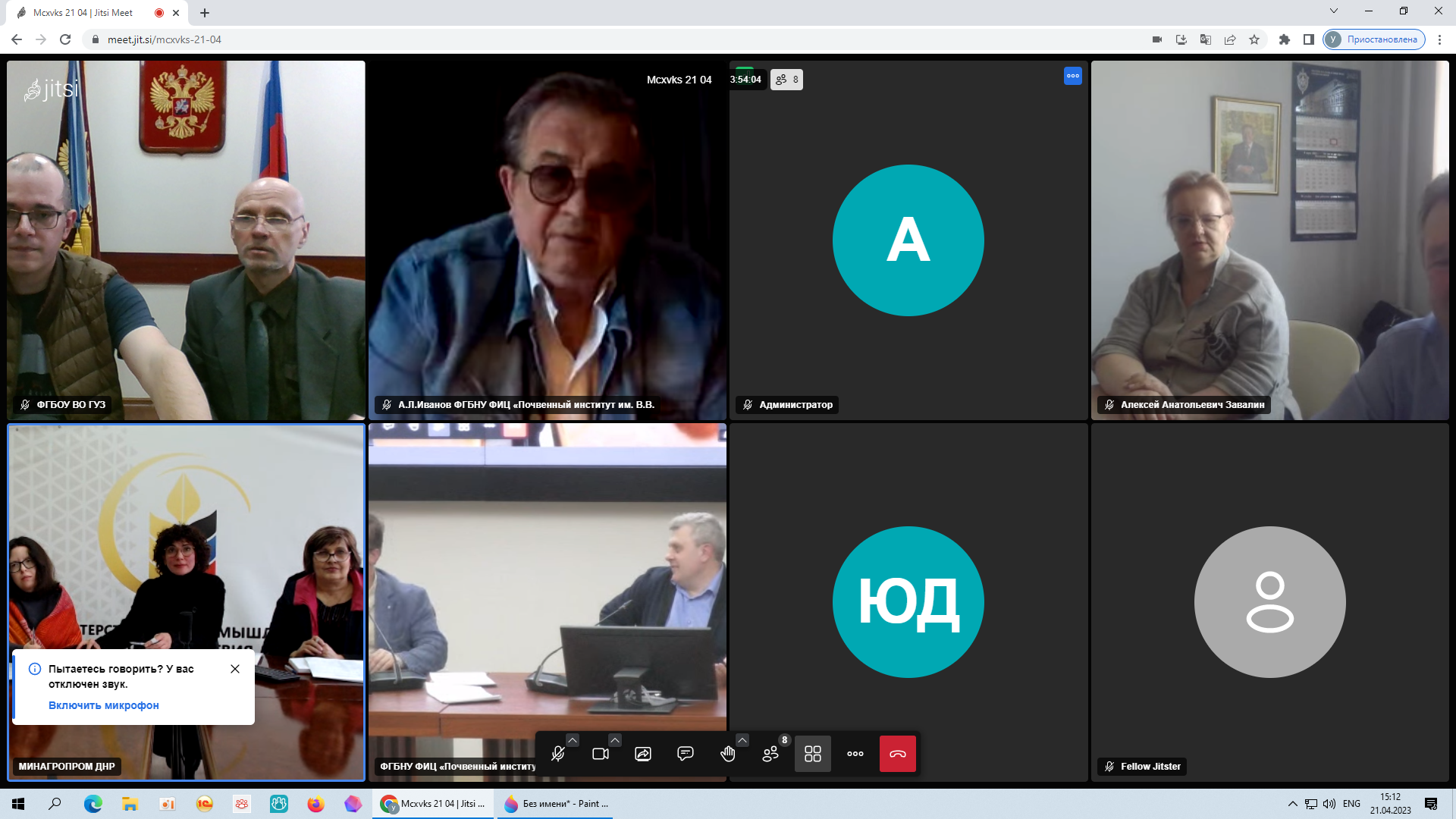
Task: Expand reactions arrow next to raise hand
Action: tap(742, 740)
